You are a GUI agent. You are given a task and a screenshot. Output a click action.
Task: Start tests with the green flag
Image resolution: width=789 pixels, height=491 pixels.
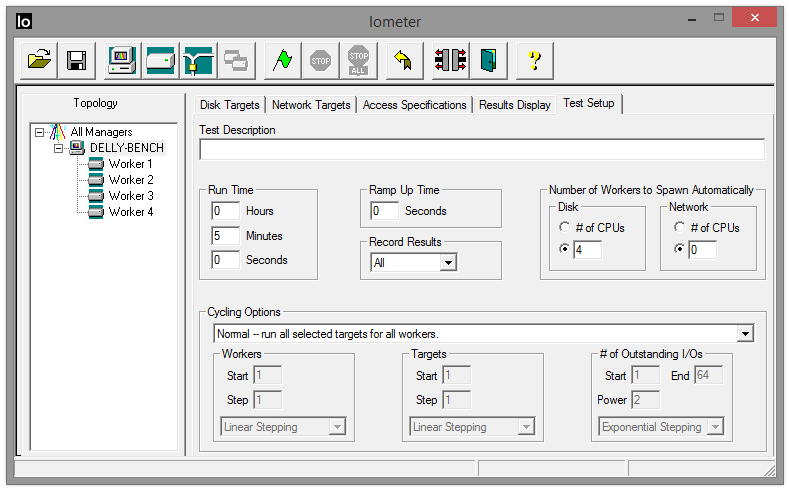coord(283,61)
